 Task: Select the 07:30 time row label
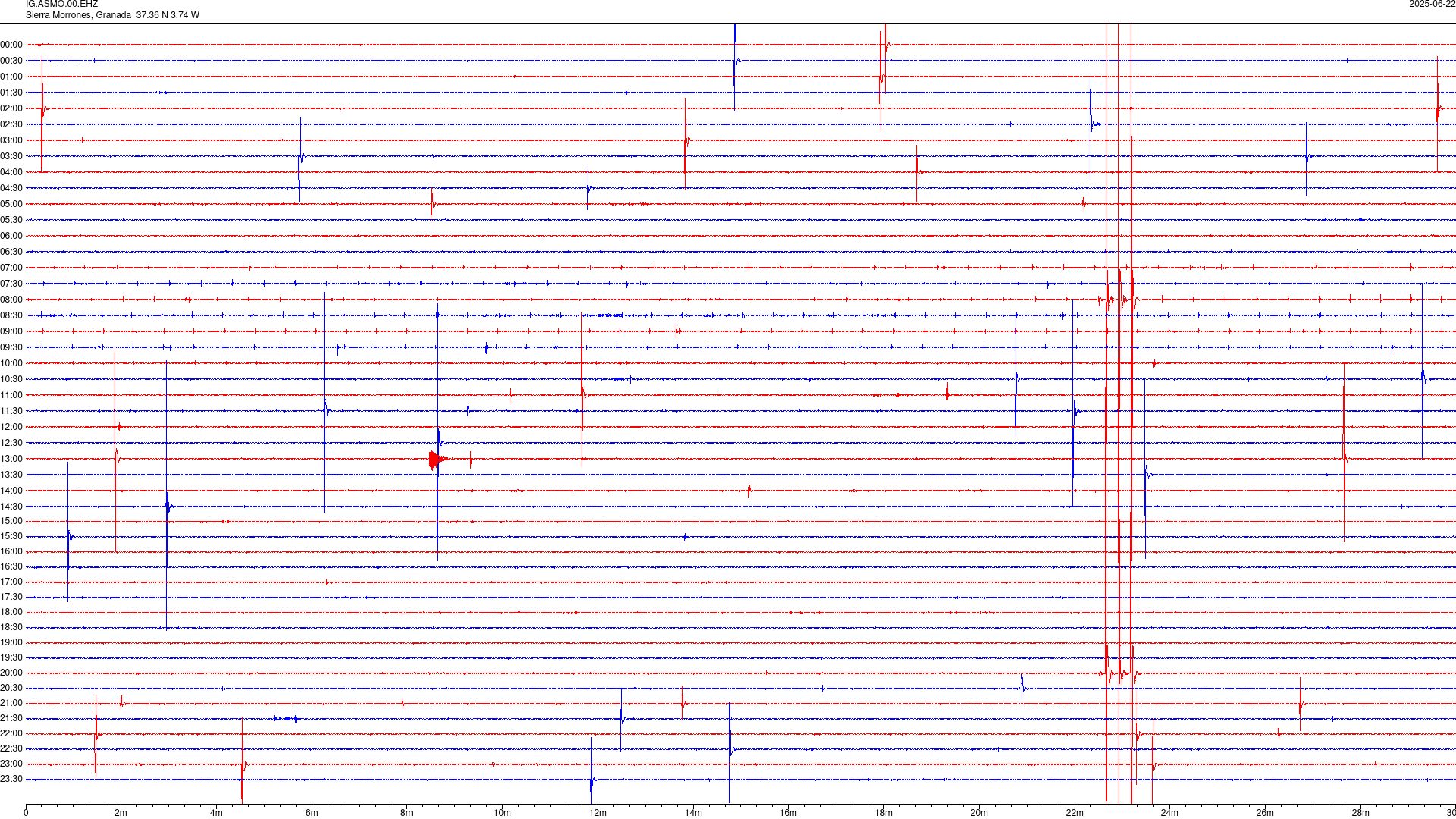point(11,284)
